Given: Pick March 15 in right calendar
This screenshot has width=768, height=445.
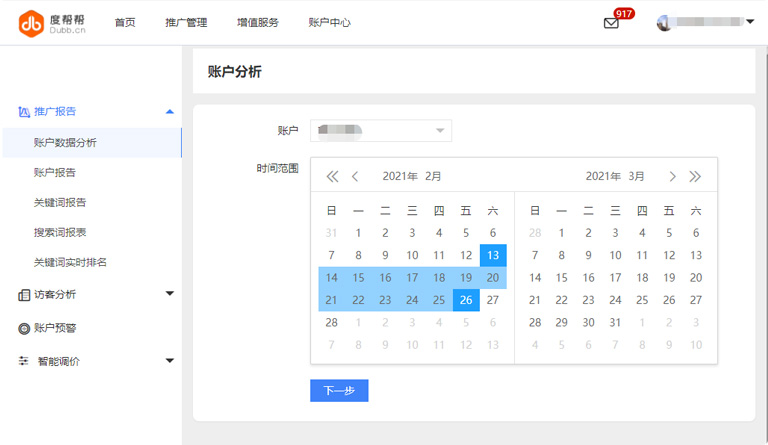Looking at the screenshot, I should coord(562,278).
